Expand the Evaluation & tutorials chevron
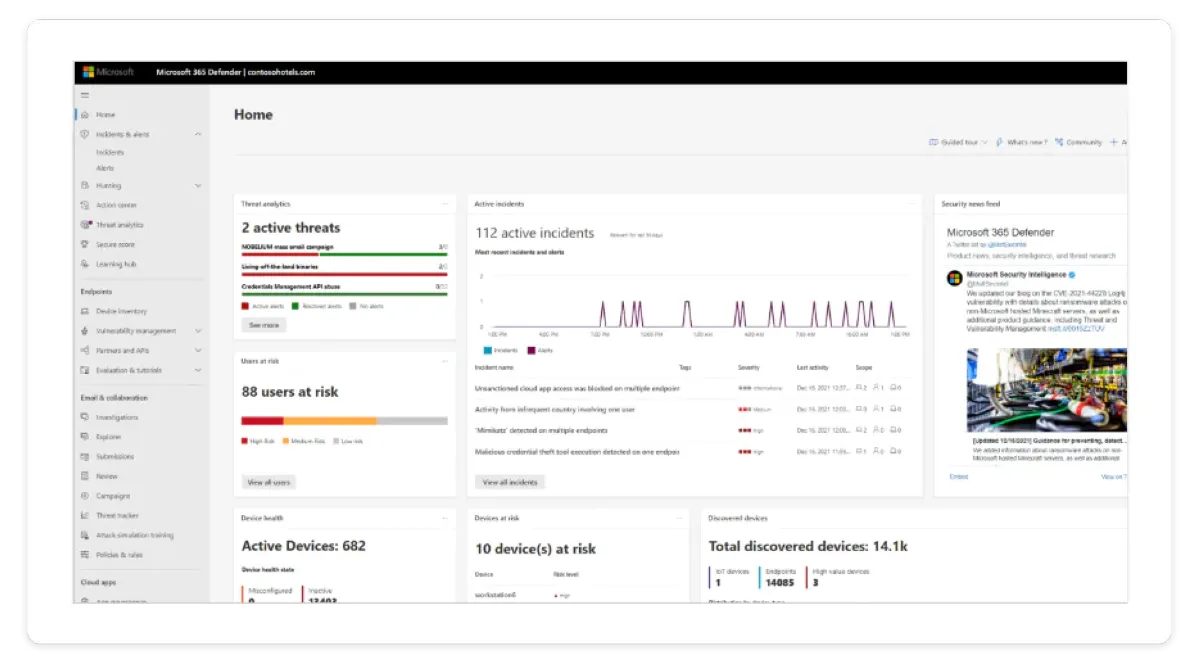1200x665 pixels. [197, 370]
